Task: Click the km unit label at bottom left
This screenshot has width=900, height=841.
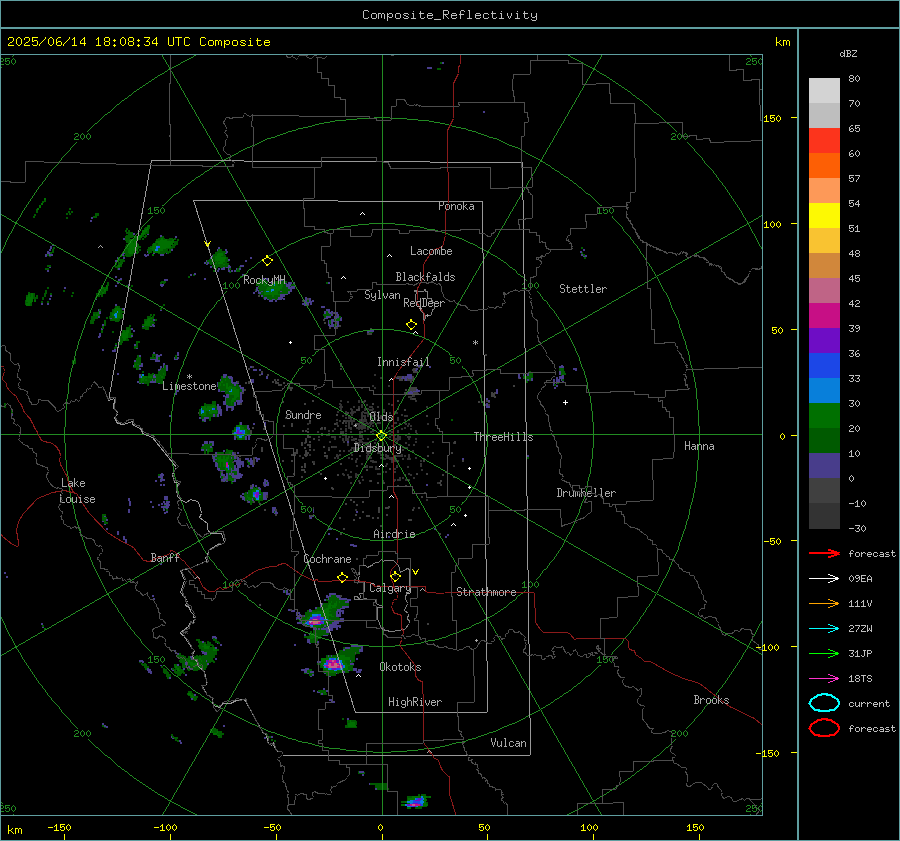Action: (x=14, y=830)
